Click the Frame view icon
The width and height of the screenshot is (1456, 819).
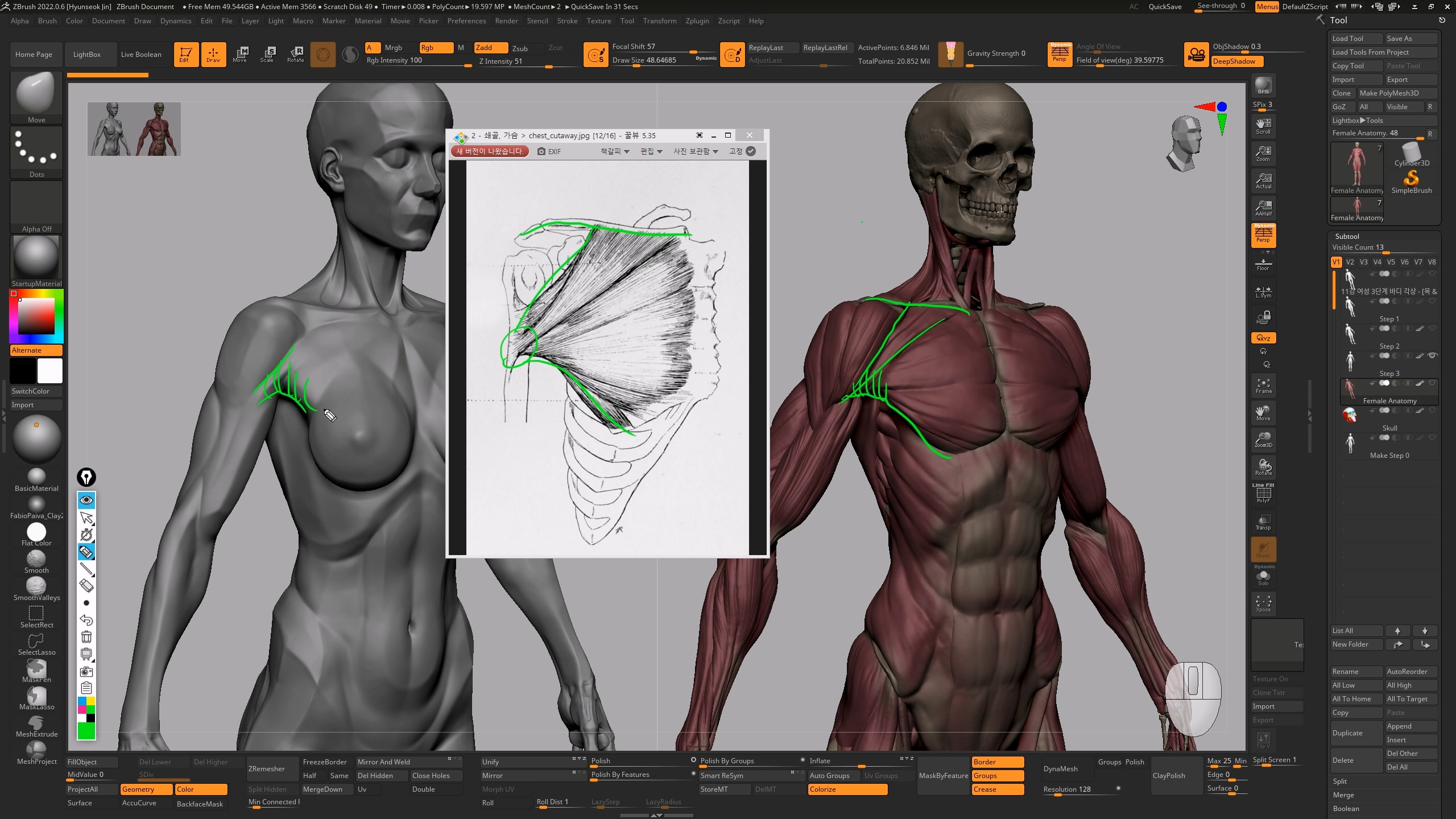point(1263,386)
